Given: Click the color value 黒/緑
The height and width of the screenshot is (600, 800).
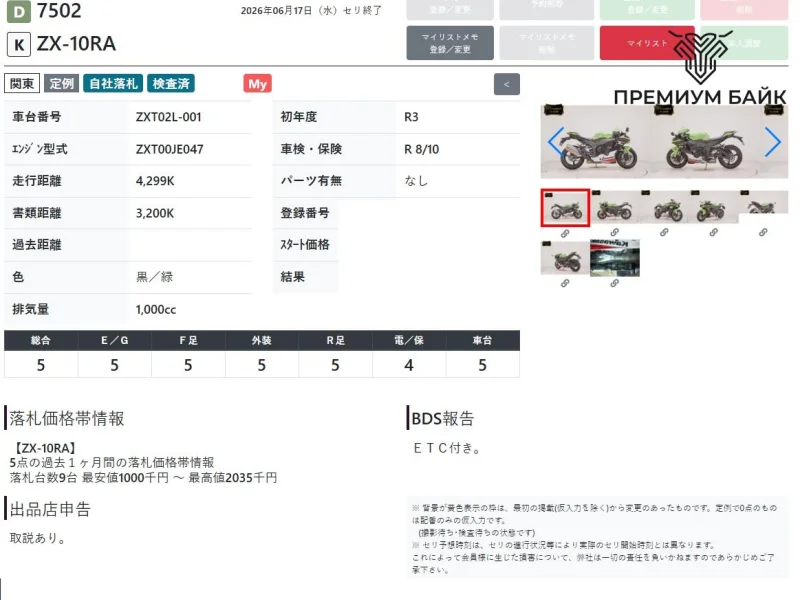Looking at the screenshot, I should pos(155,277).
